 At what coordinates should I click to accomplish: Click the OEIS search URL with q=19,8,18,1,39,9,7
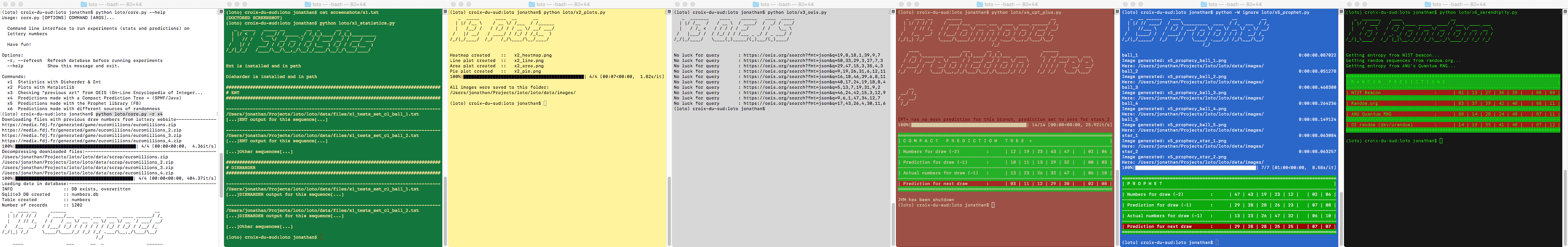811,55
